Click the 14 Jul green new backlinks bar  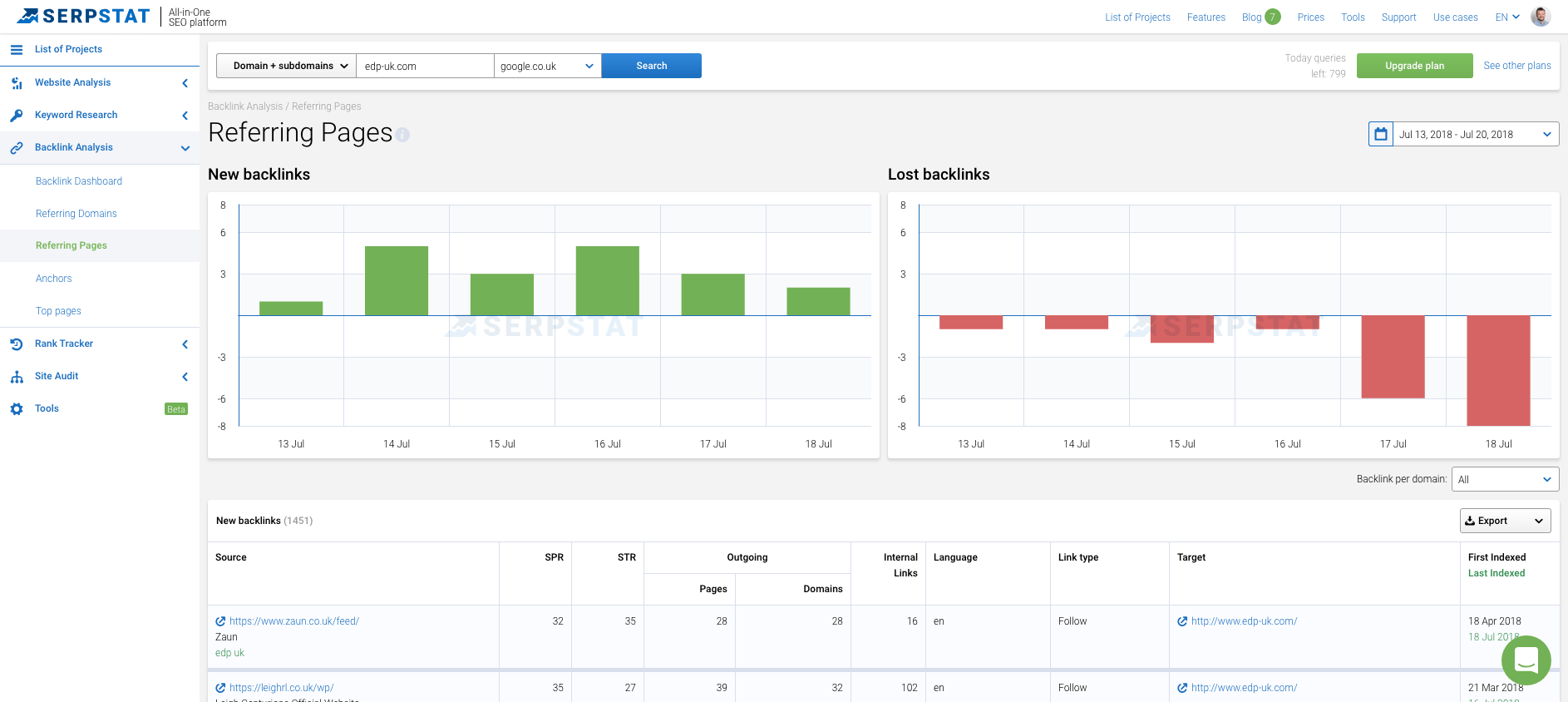click(397, 280)
